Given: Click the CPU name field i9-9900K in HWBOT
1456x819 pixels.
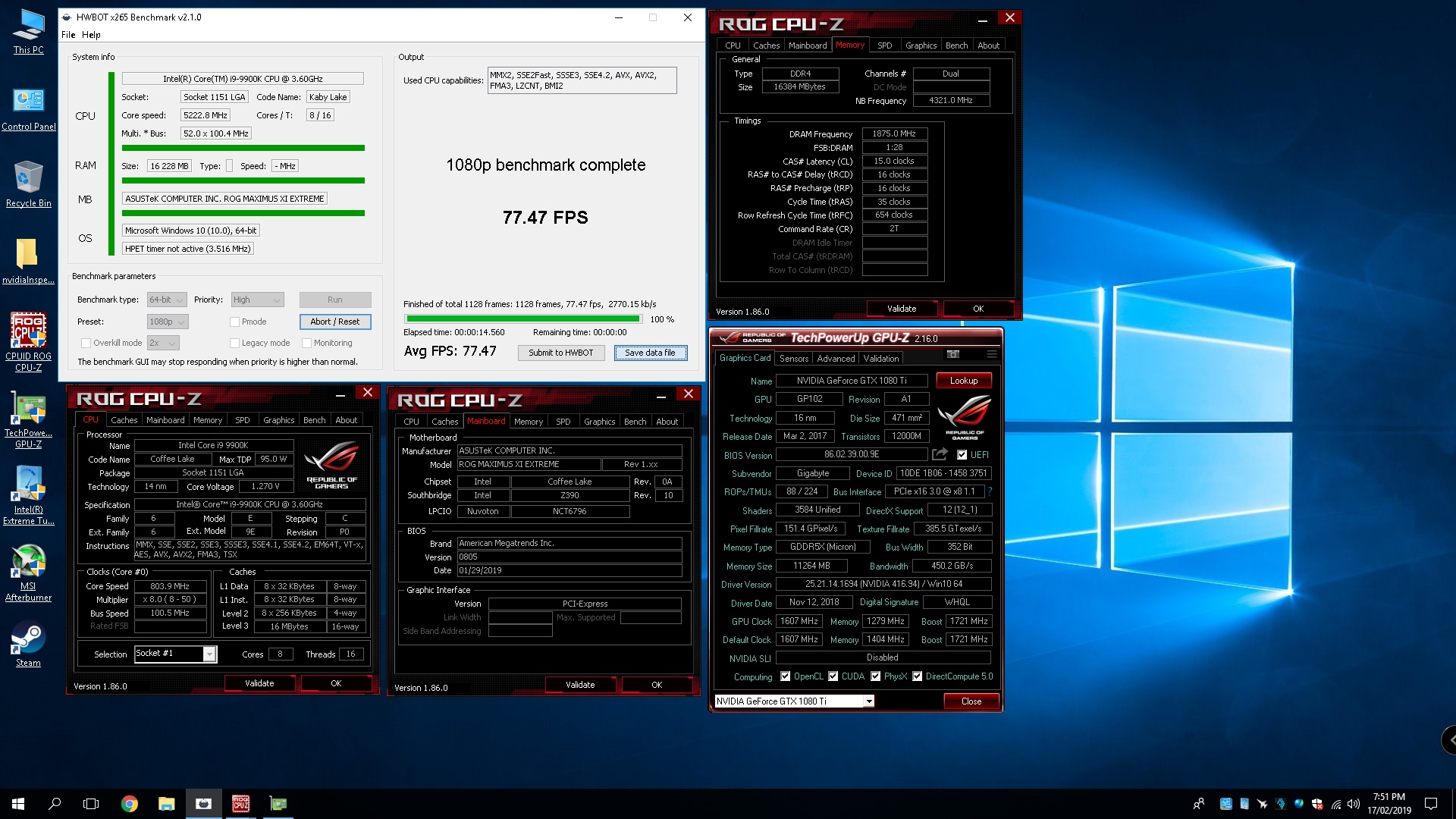Looking at the screenshot, I should [243, 79].
